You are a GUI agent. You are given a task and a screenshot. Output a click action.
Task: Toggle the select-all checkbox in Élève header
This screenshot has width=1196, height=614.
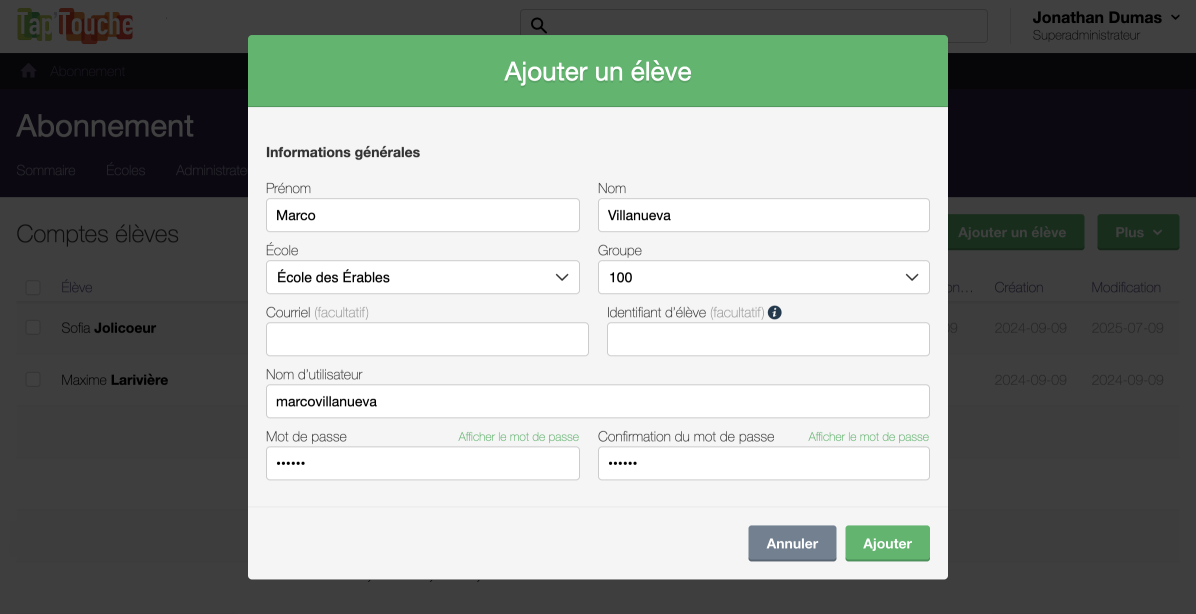34,288
